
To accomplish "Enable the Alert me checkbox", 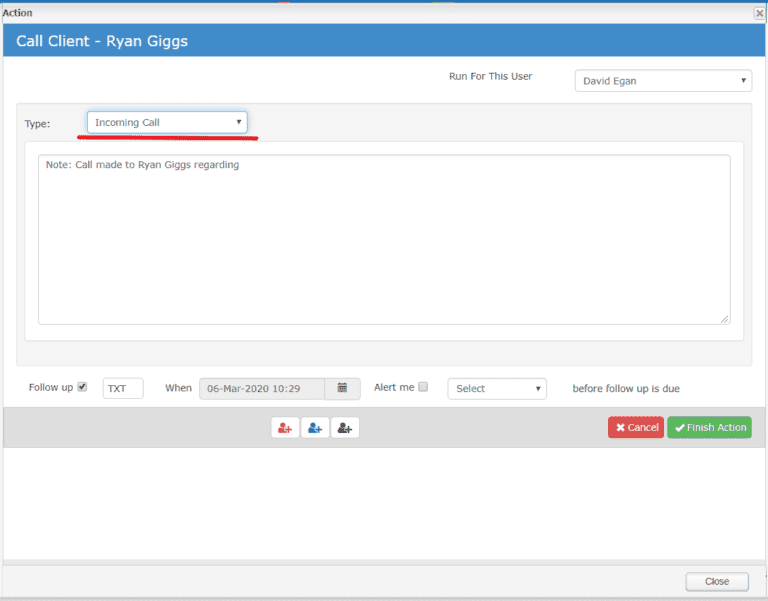I will [x=423, y=387].
